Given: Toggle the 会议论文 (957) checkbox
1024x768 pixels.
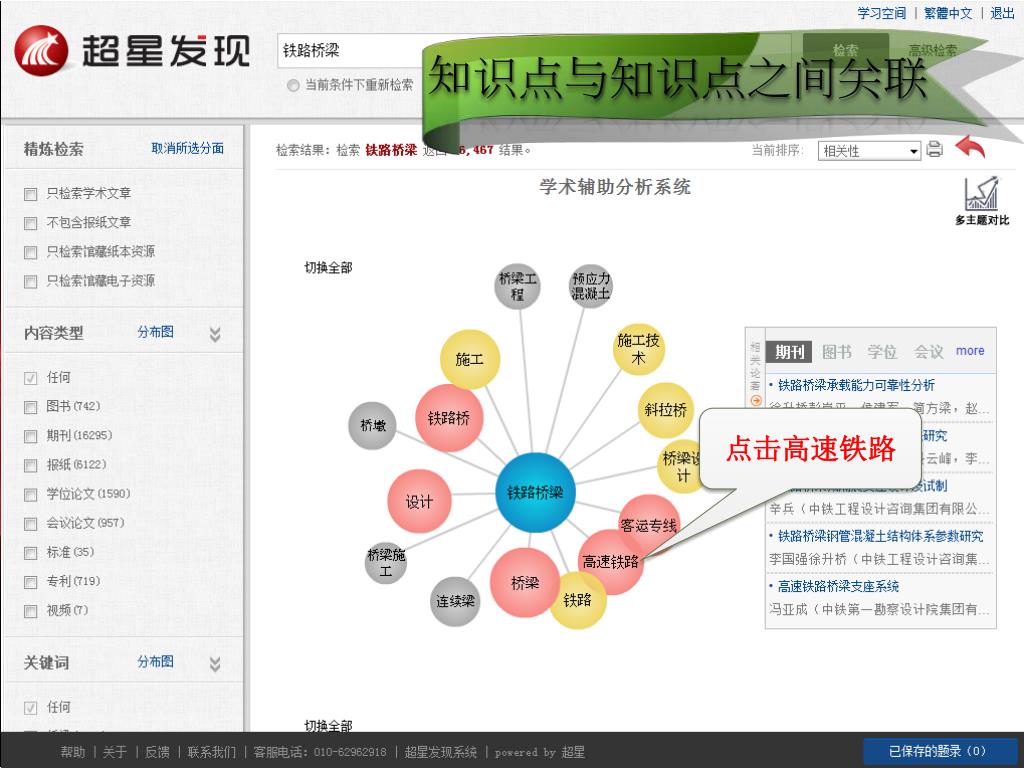Looking at the screenshot, I should (x=30, y=524).
